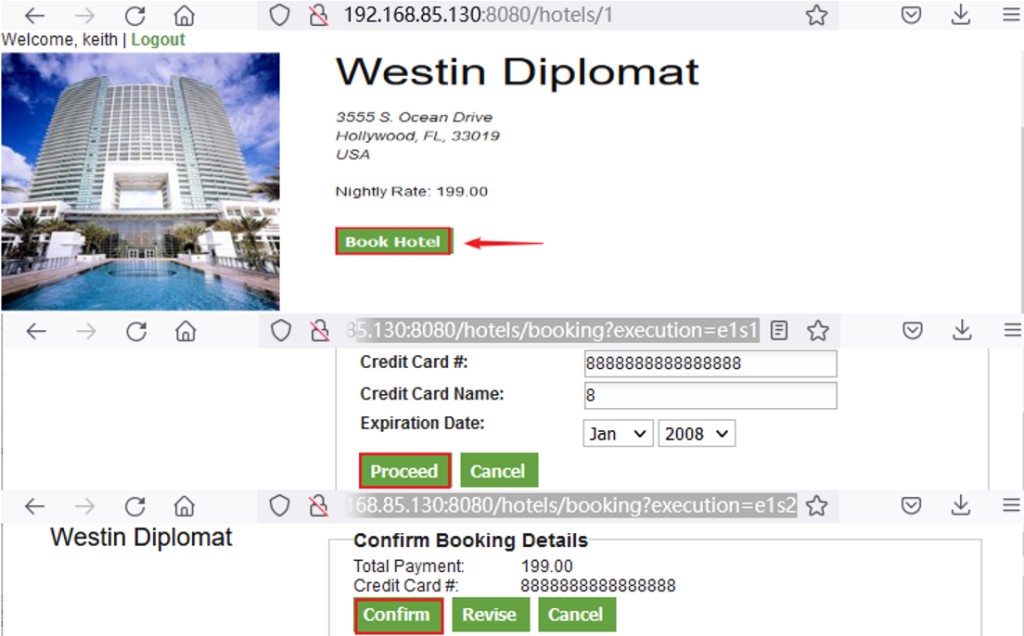This screenshot has height=636, width=1024.
Task: Focus the Credit Card Name input field
Action: click(x=711, y=396)
